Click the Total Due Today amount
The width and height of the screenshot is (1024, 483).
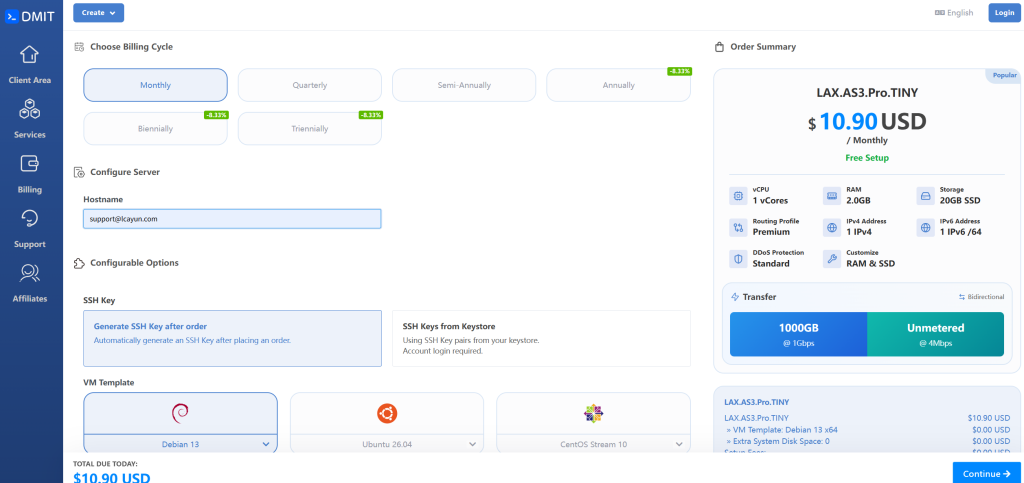click(112, 477)
